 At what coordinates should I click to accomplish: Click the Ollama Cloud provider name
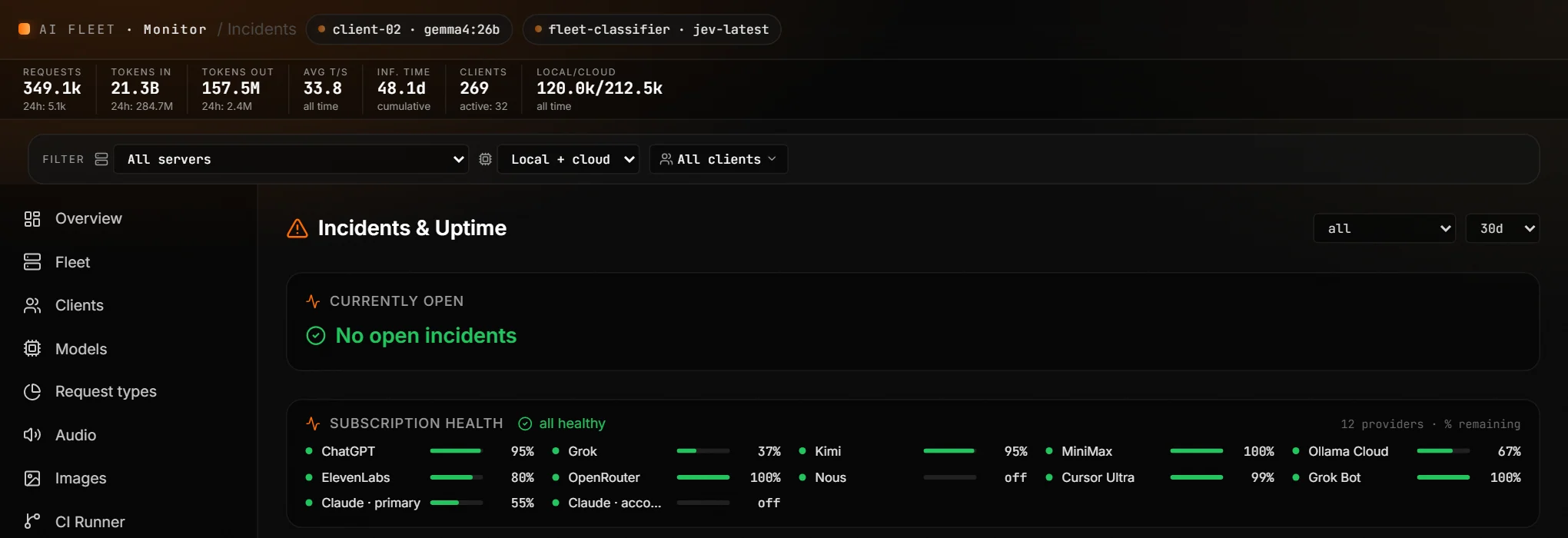(x=1348, y=451)
